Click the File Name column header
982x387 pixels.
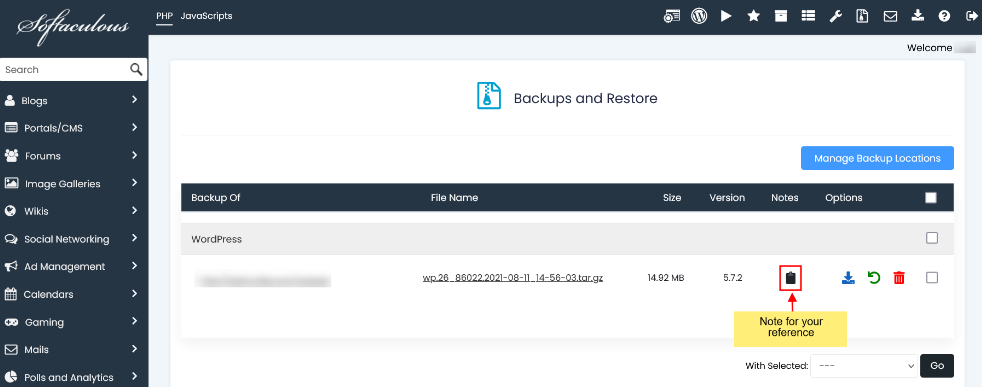click(455, 198)
